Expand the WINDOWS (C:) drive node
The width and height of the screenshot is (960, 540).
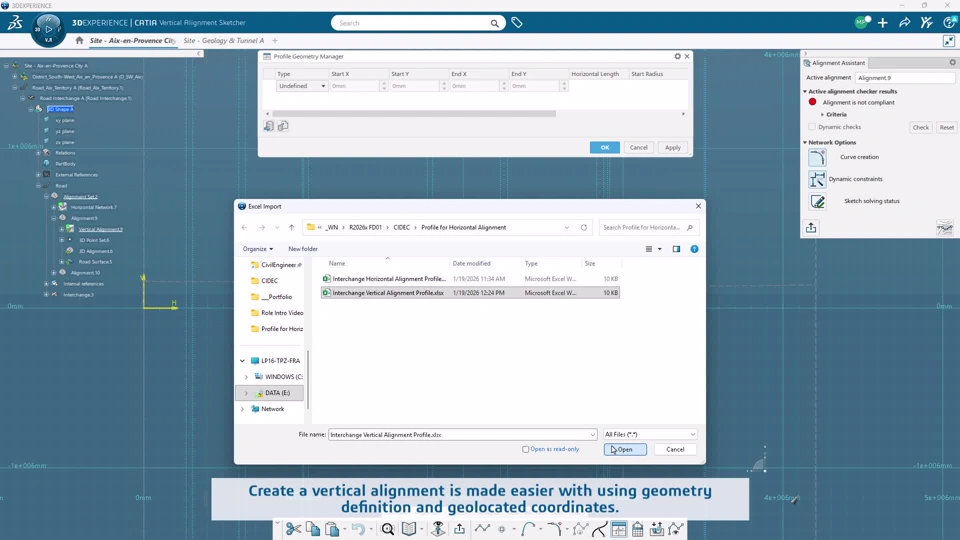[247, 377]
